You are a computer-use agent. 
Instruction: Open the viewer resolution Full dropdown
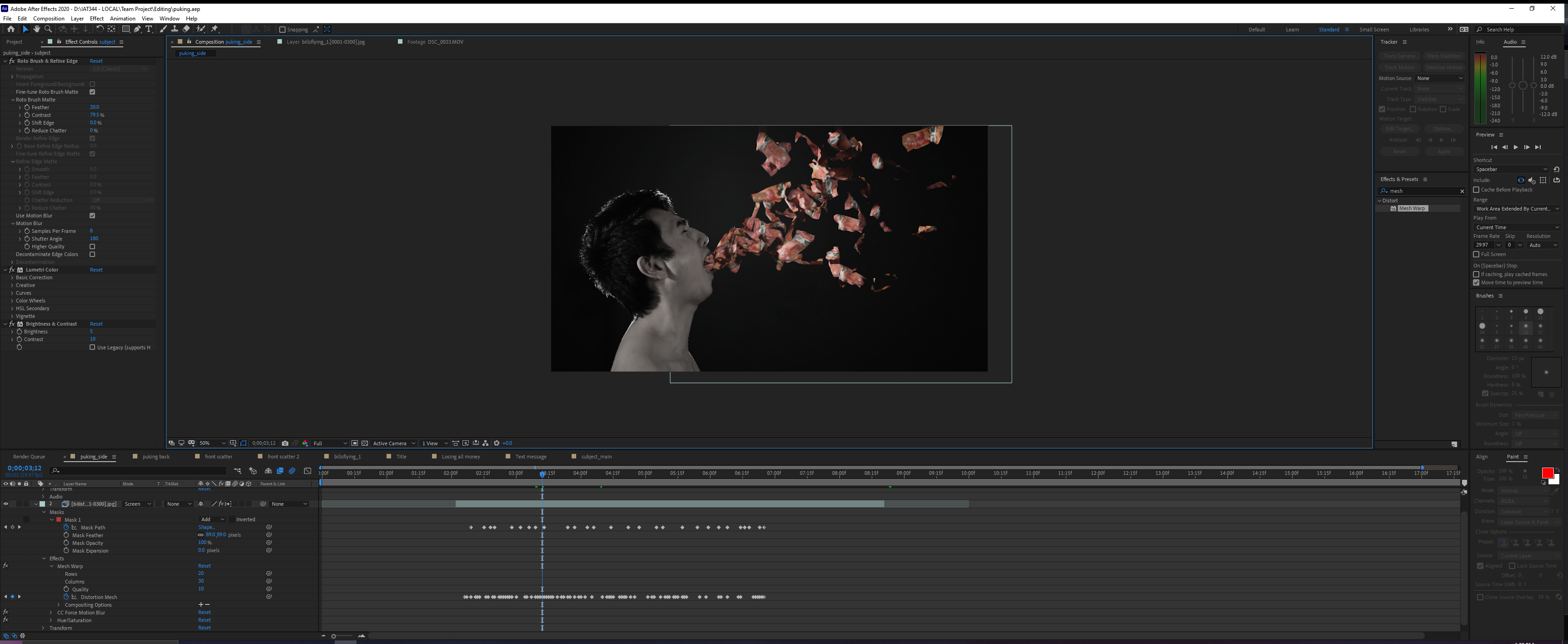[x=330, y=443]
